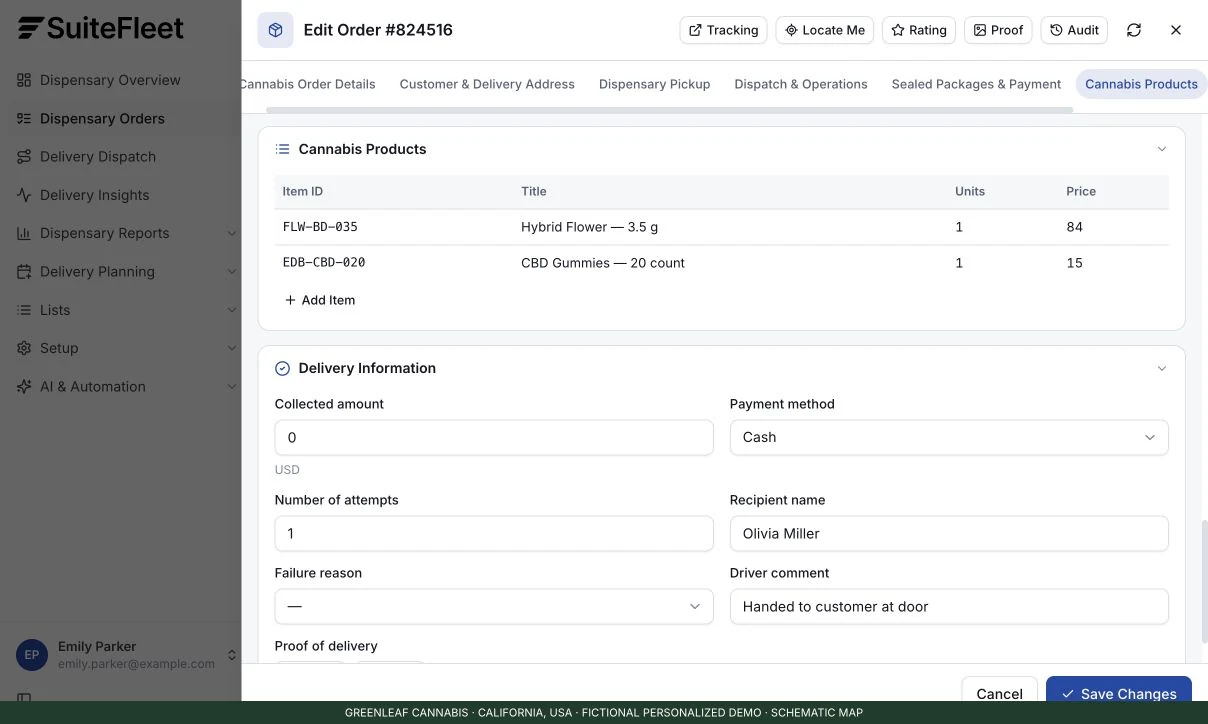This screenshot has width=1208, height=724.
Task: Click item ID FLW-BD-035
Action: 320,227
